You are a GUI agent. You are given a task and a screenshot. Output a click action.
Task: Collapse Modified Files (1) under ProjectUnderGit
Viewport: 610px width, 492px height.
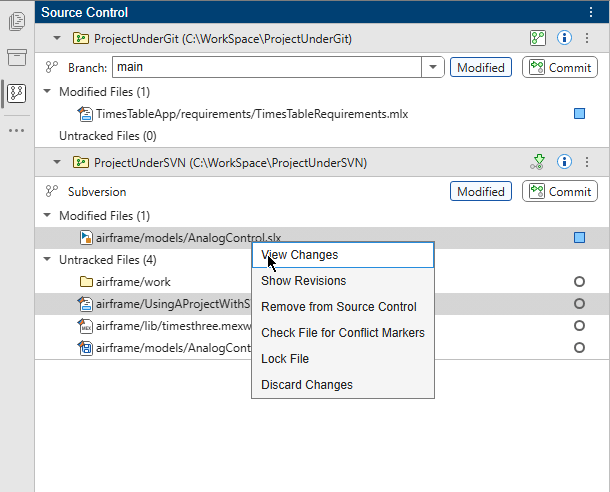click(x=47, y=91)
